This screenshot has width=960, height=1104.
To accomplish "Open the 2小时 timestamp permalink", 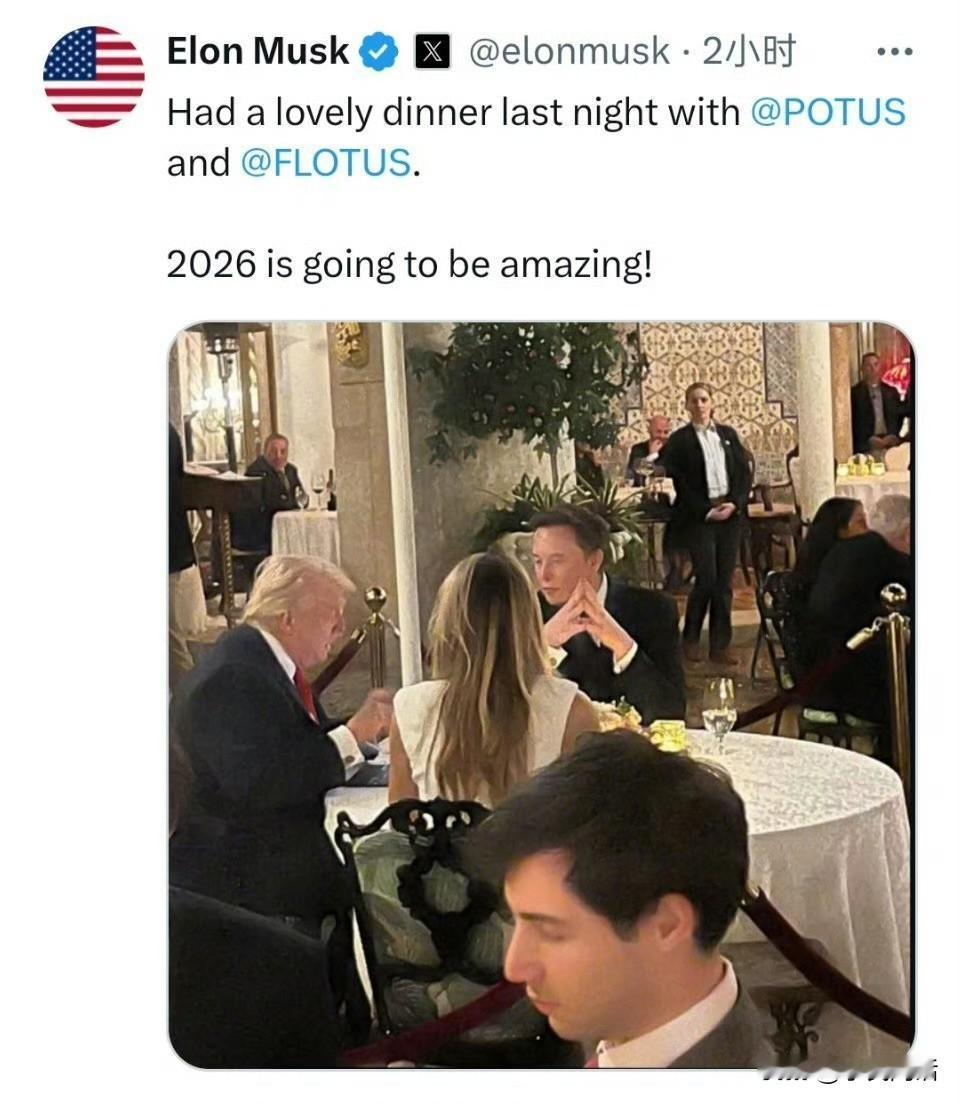I will (749, 51).
